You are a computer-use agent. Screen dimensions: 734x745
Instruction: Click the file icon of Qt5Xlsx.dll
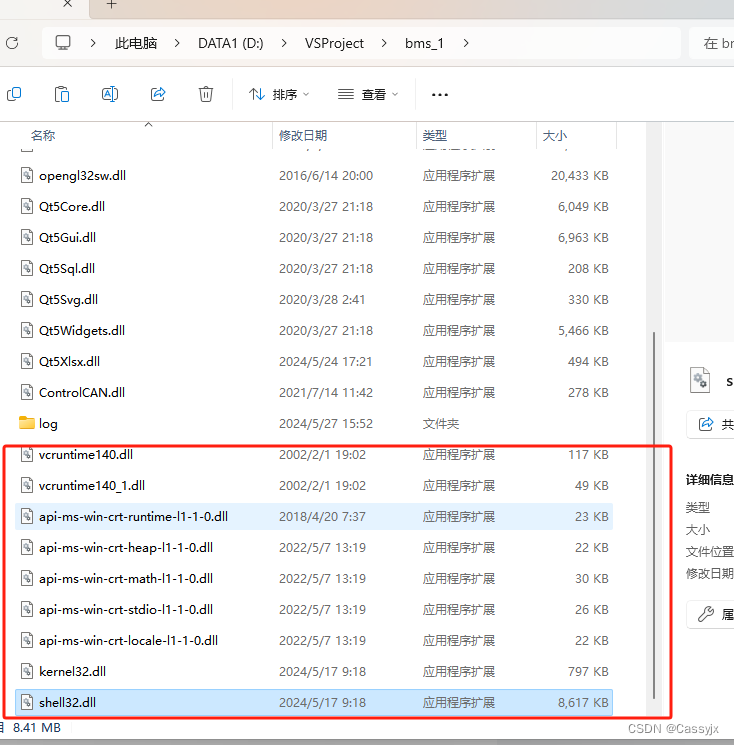point(27,362)
